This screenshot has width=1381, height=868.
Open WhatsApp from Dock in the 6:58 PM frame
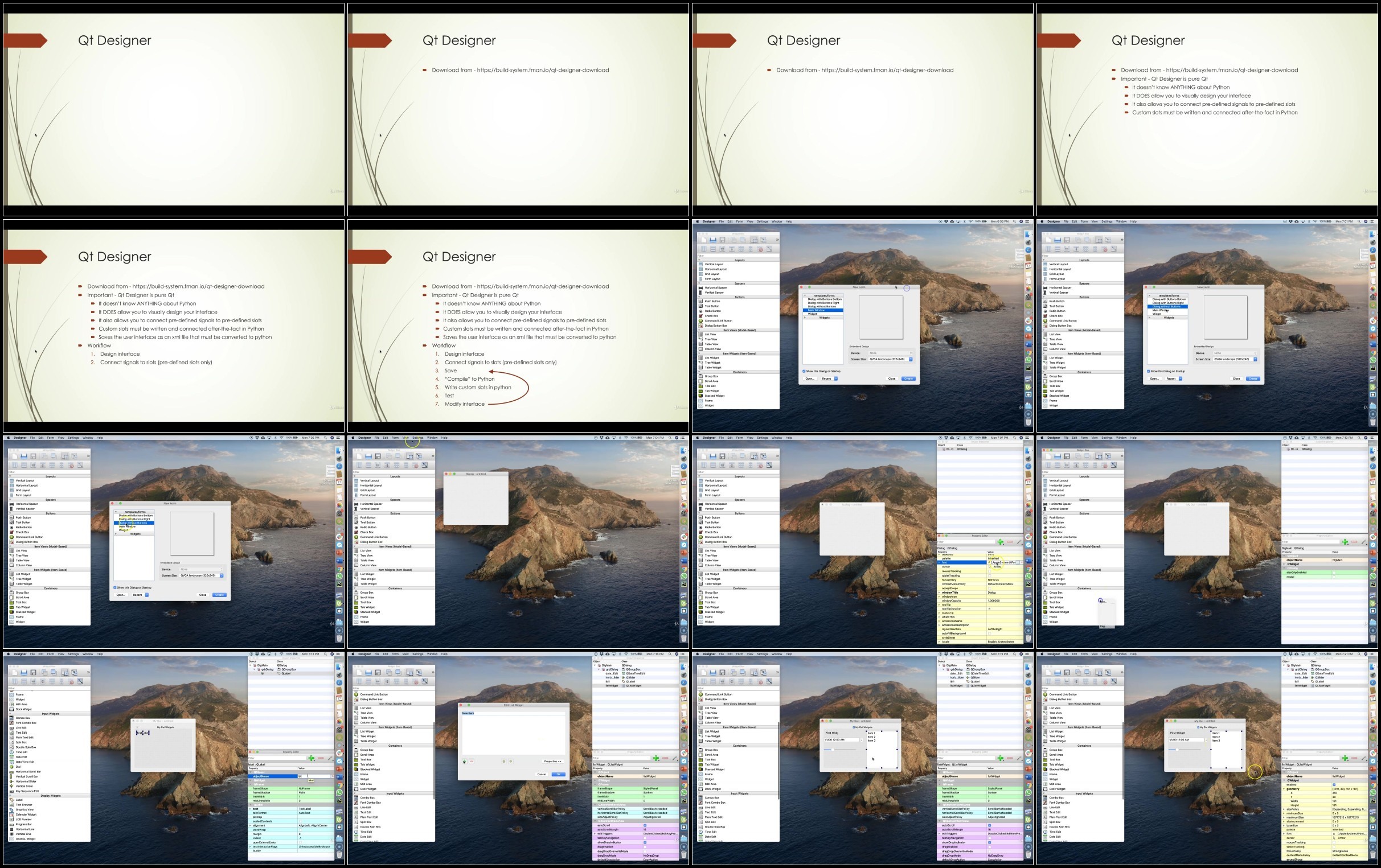1028,360
